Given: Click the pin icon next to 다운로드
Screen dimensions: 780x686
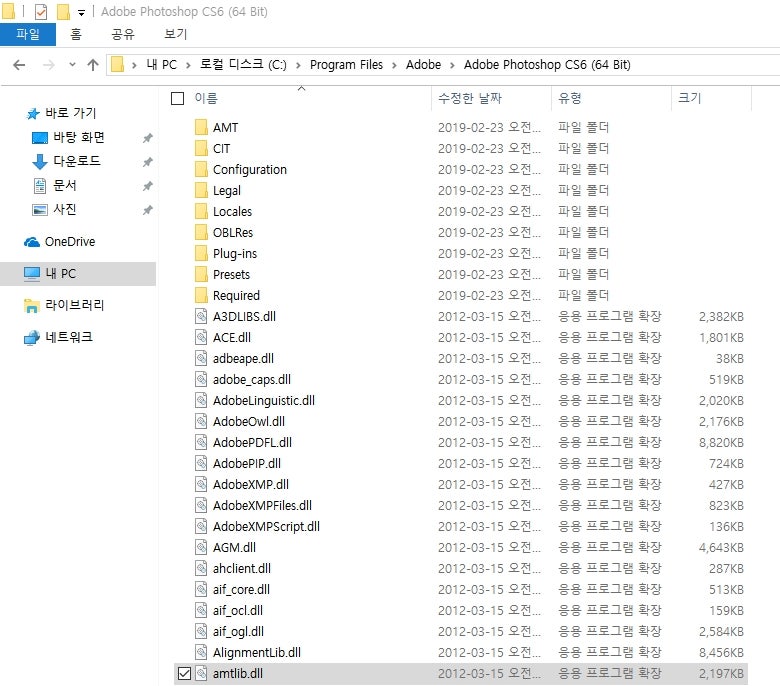Looking at the screenshot, I should (x=148, y=162).
